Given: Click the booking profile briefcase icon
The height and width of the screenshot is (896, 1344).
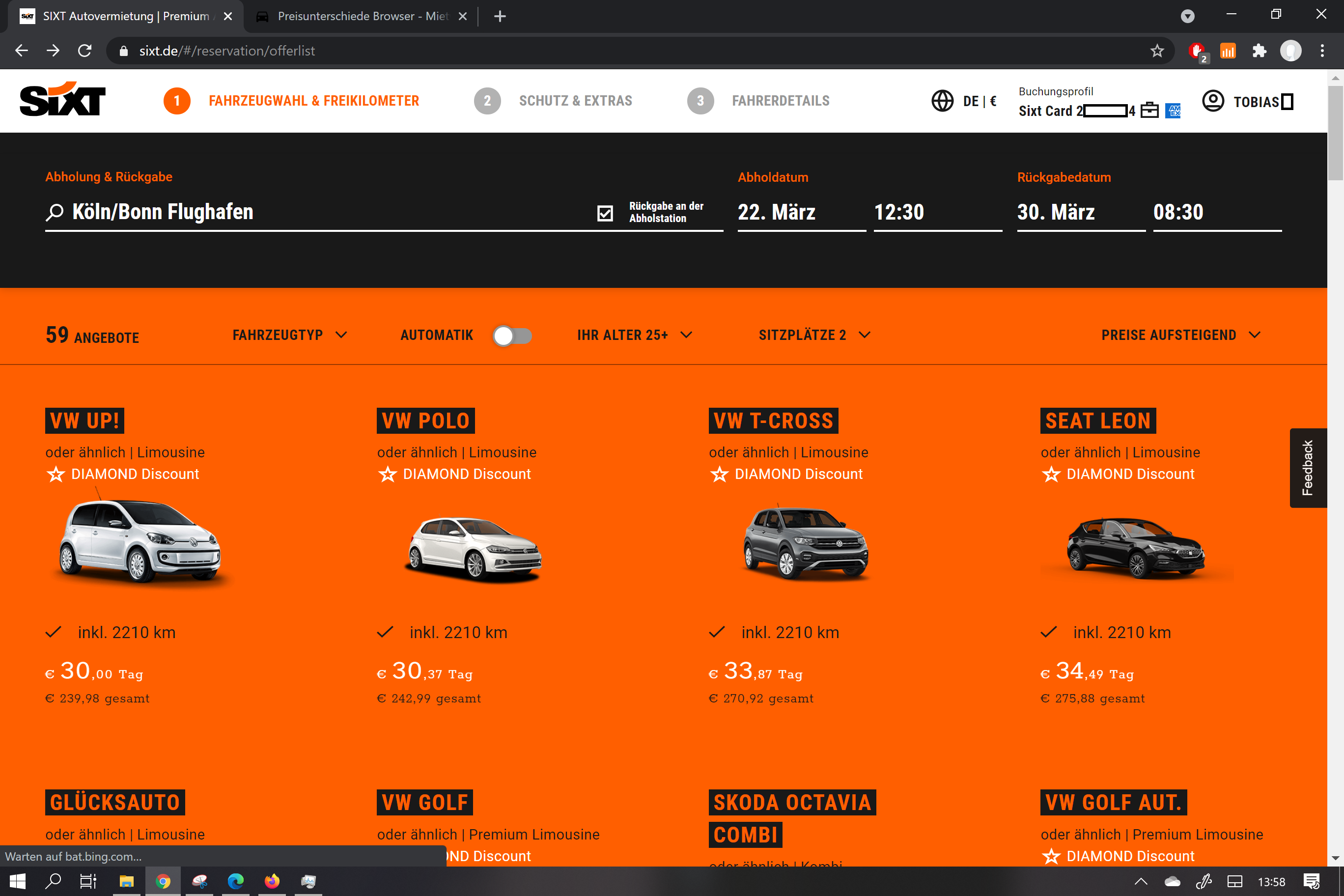Looking at the screenshot, I should coord(1149,111).
